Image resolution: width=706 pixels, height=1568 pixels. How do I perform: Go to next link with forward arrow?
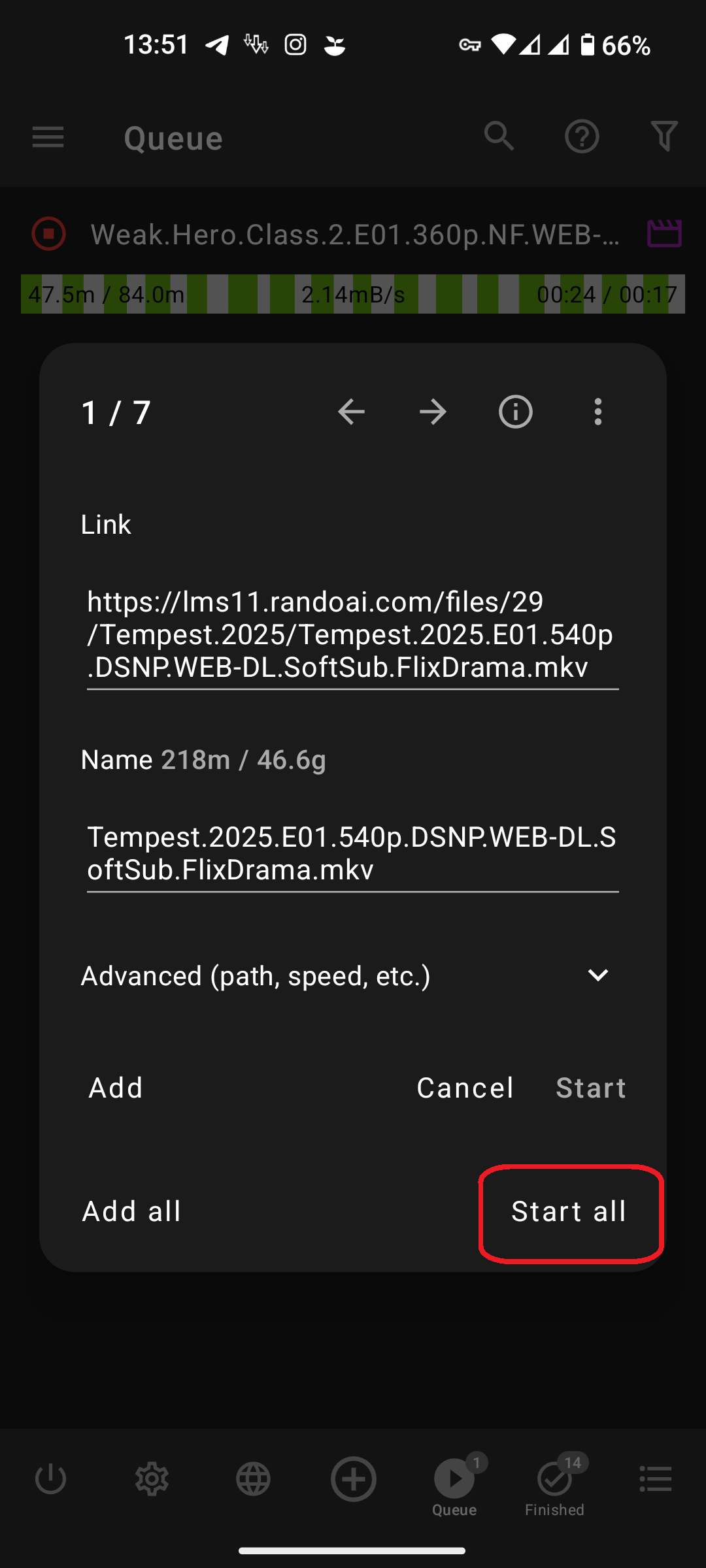tap(433, 412)
